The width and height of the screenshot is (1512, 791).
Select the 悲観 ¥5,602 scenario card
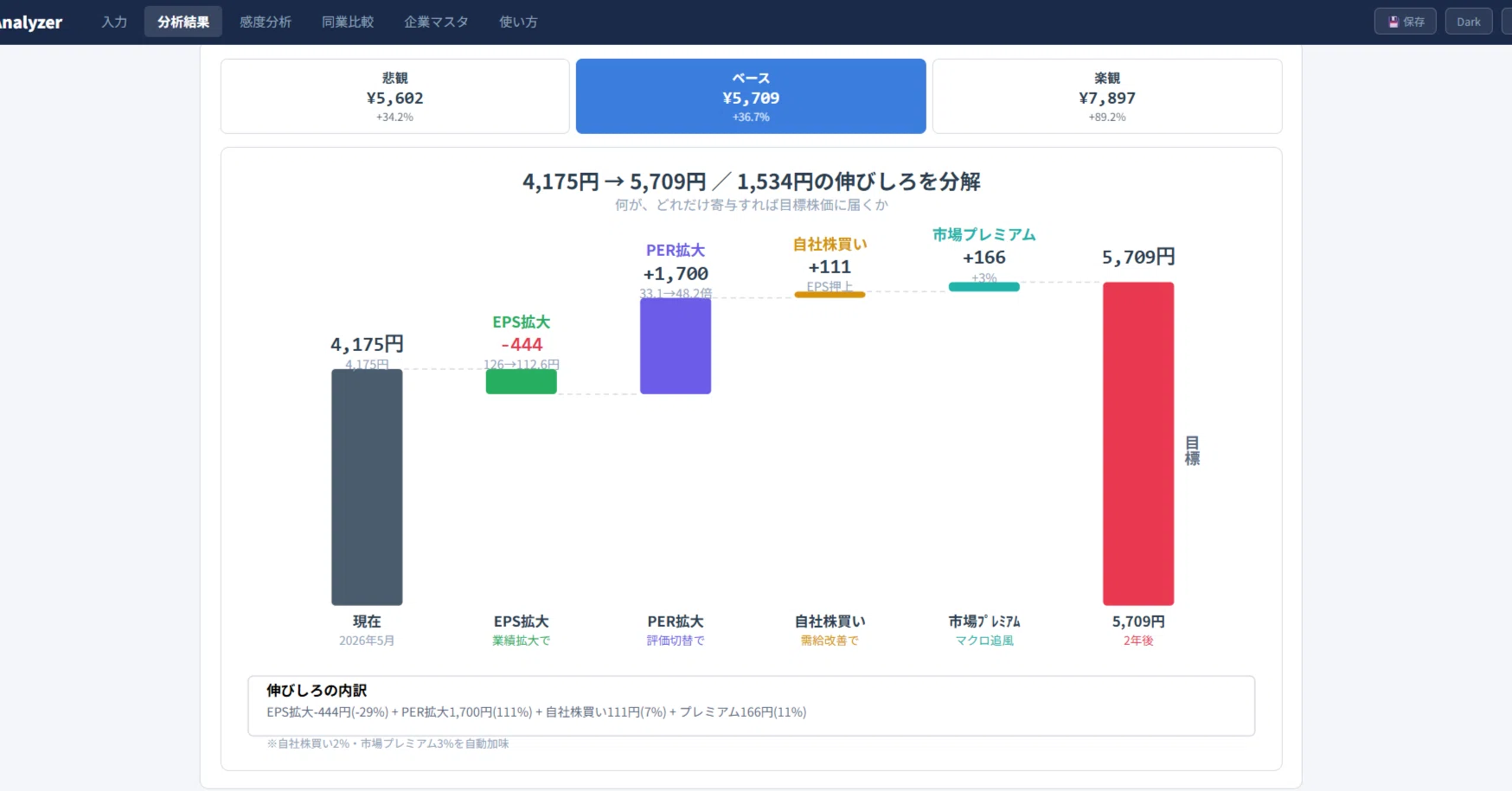point(395,96)
